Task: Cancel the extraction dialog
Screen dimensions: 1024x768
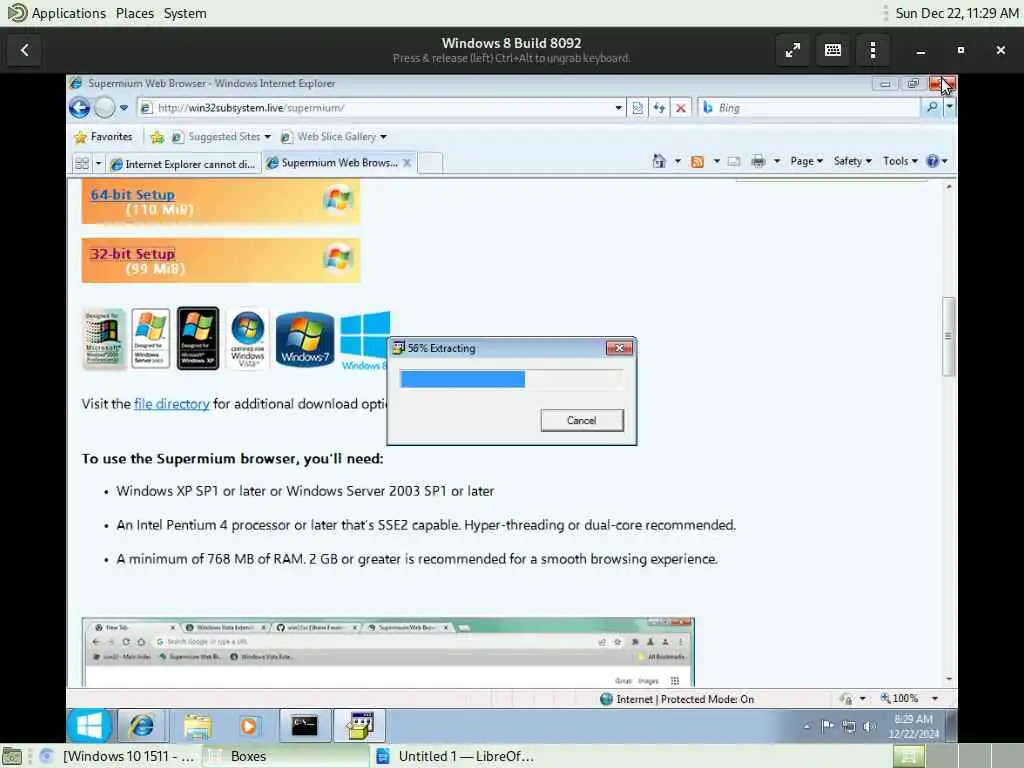Action: [582, 421]
